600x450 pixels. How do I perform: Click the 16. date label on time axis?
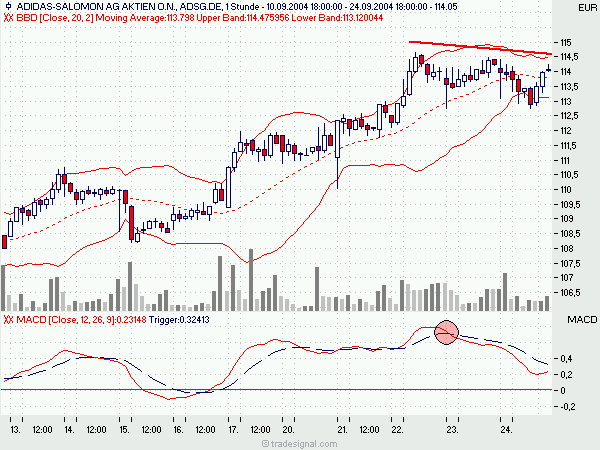point(178,430)
